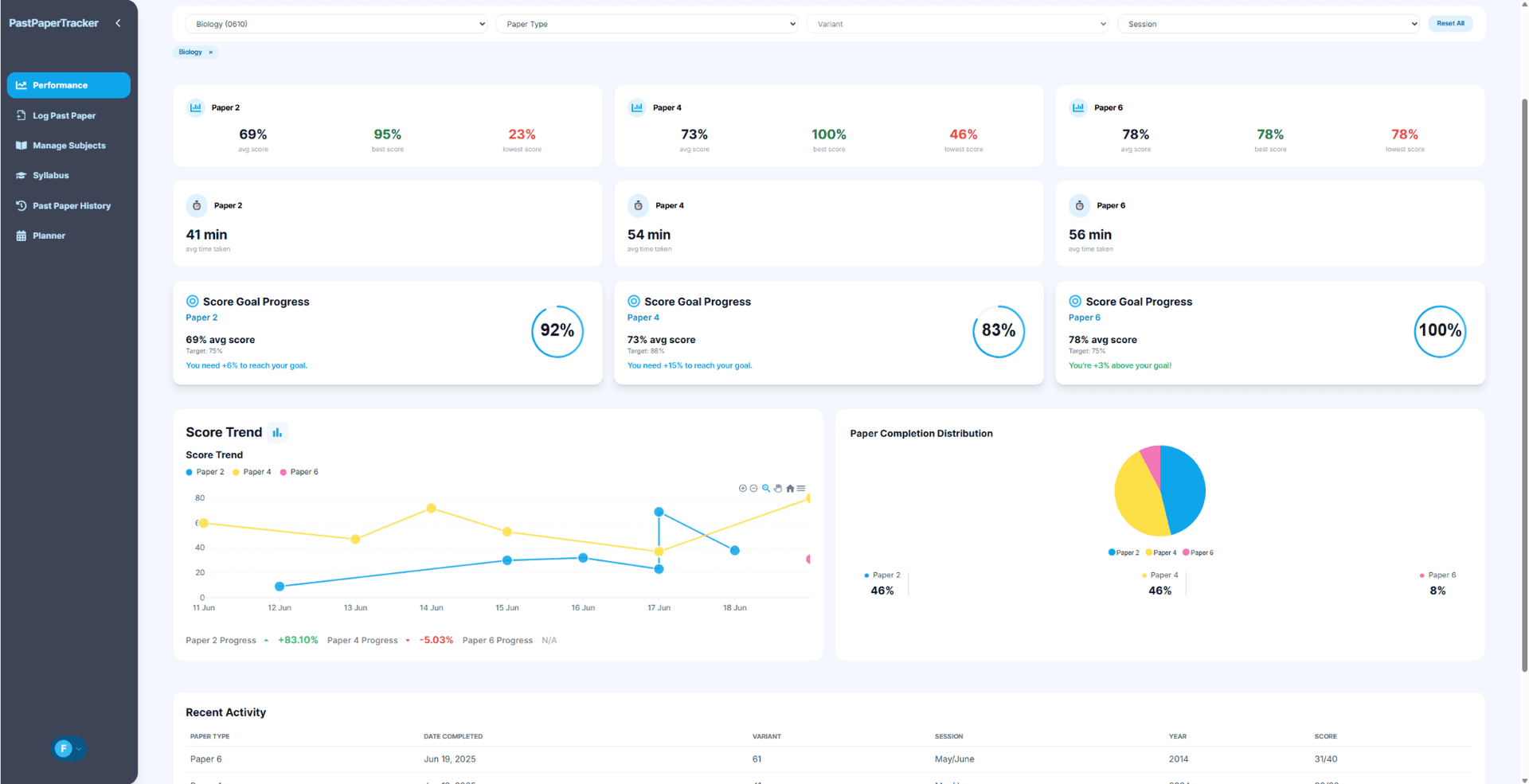
Task: Remove the Biology filter chip
Action: coord(210,52)
